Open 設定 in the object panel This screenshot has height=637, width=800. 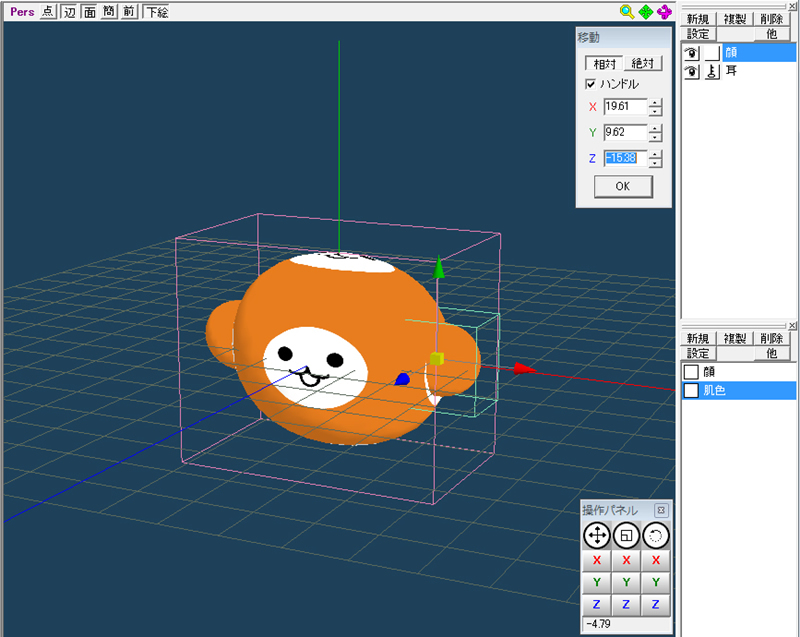coord(698,34)
